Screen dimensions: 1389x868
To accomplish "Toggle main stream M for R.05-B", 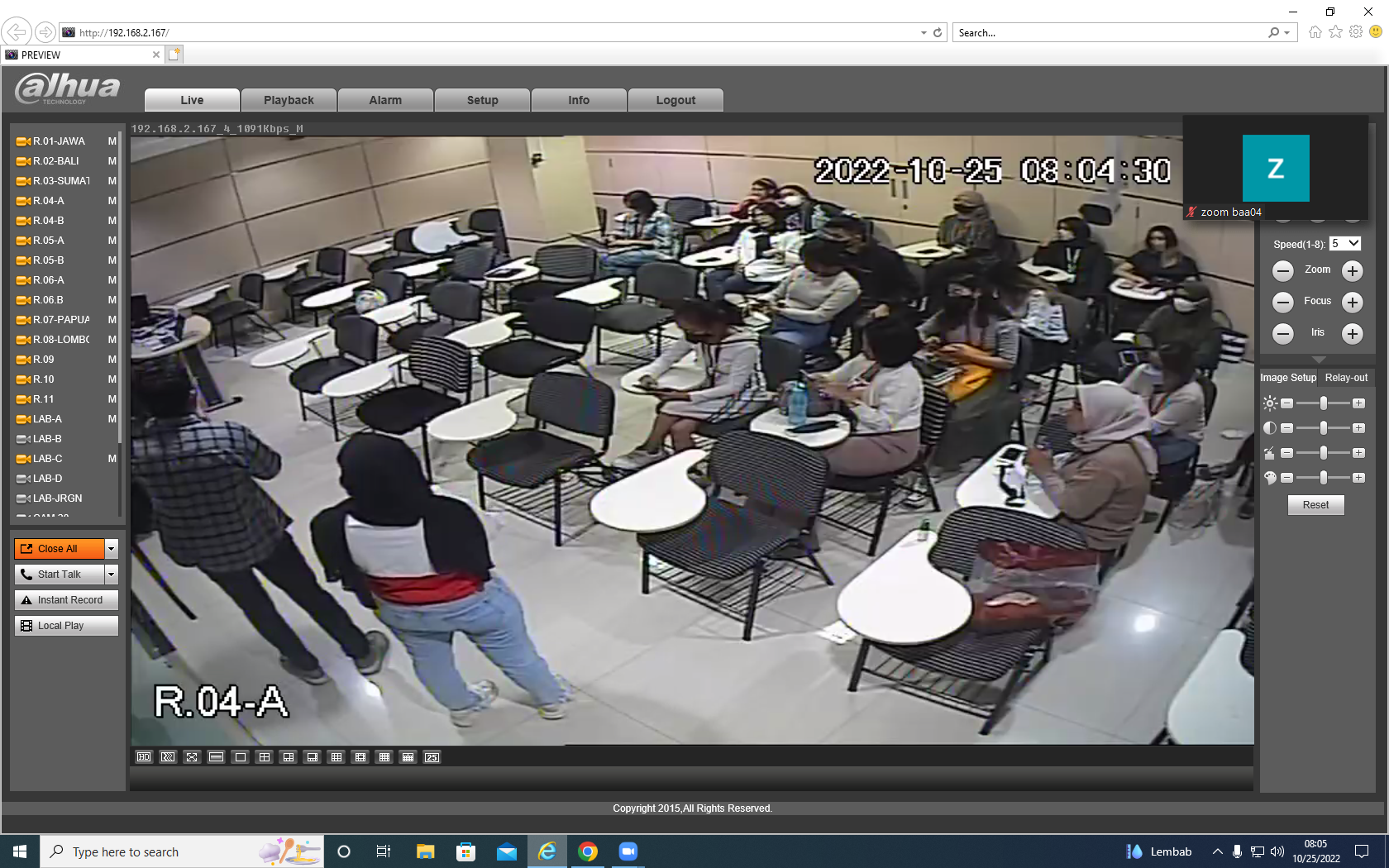I will tap(112, 260).
